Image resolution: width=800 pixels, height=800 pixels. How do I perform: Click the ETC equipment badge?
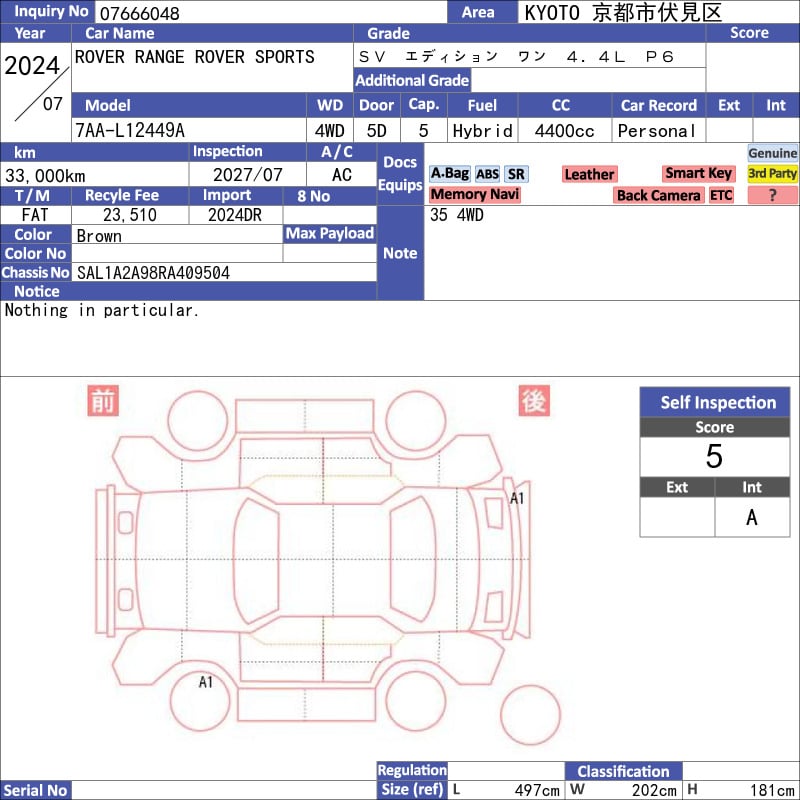tap(721, 195)
